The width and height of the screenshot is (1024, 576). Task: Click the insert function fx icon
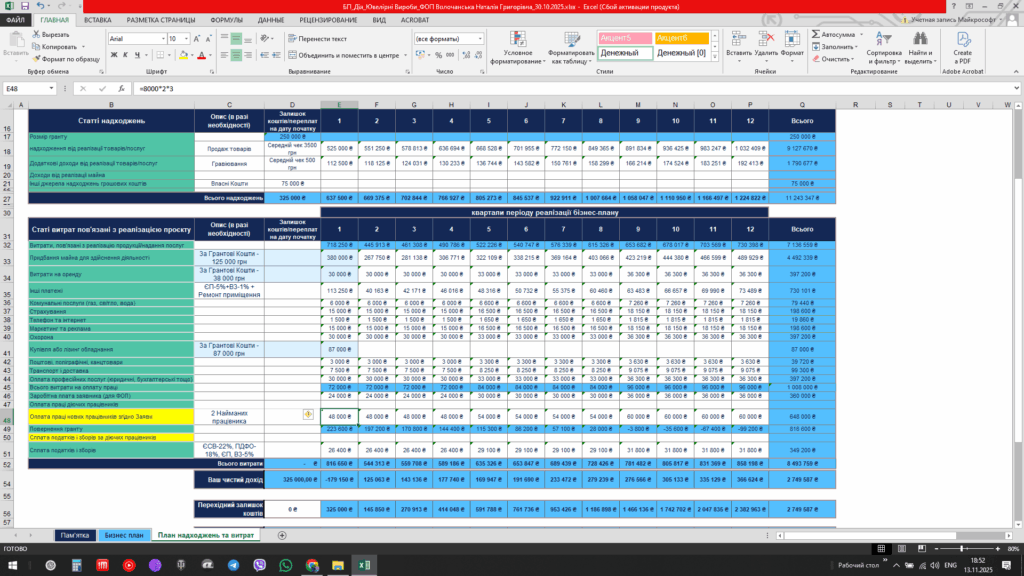[x=121, y=88]
